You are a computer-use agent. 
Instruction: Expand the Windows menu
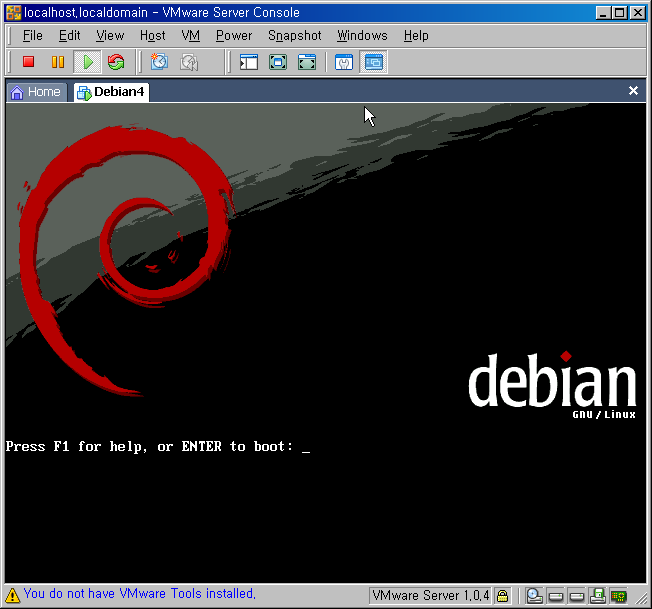point(362,35)
